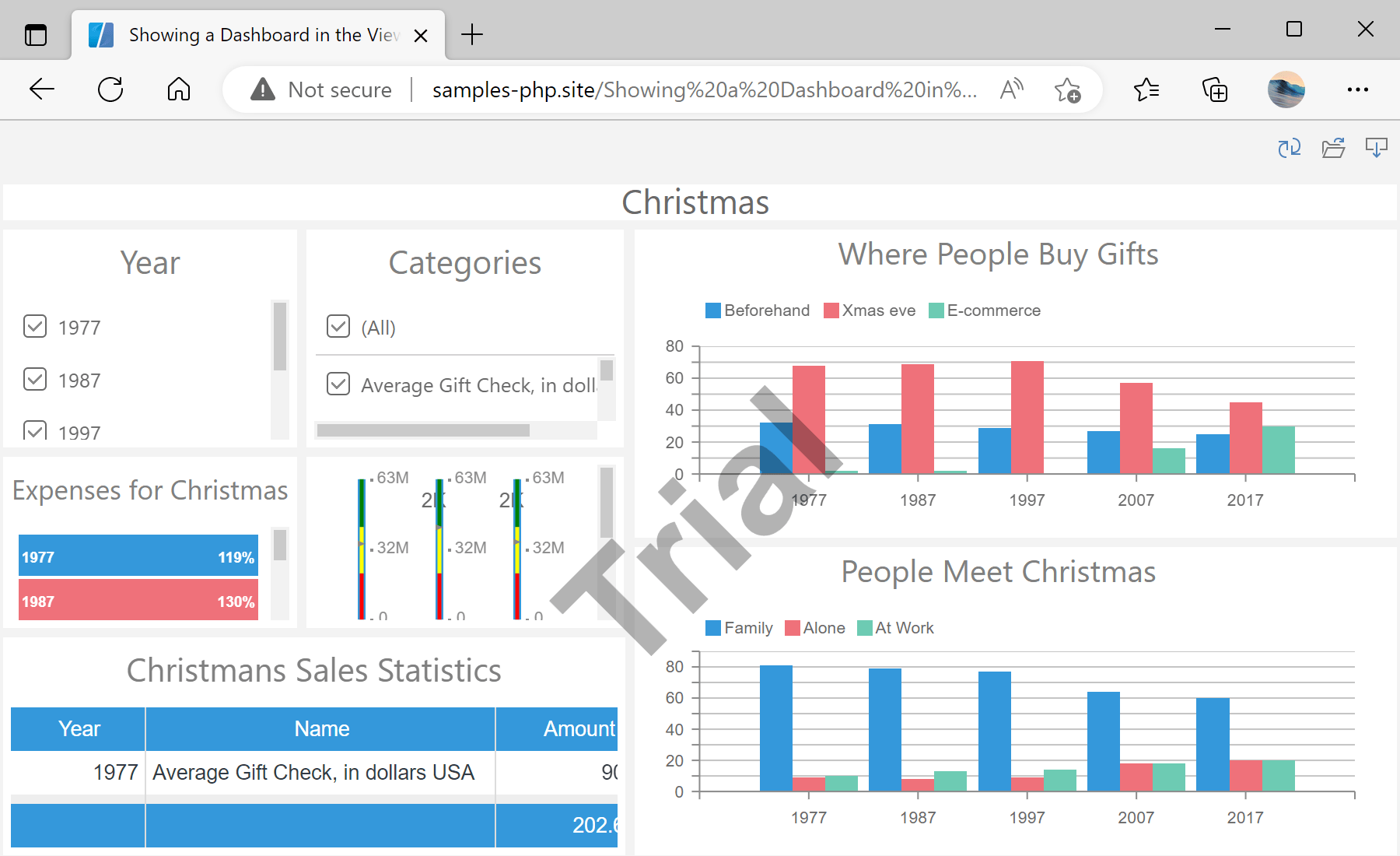Refresh the dashboard viewer
1400x856 pixels.
[1289, 147]
